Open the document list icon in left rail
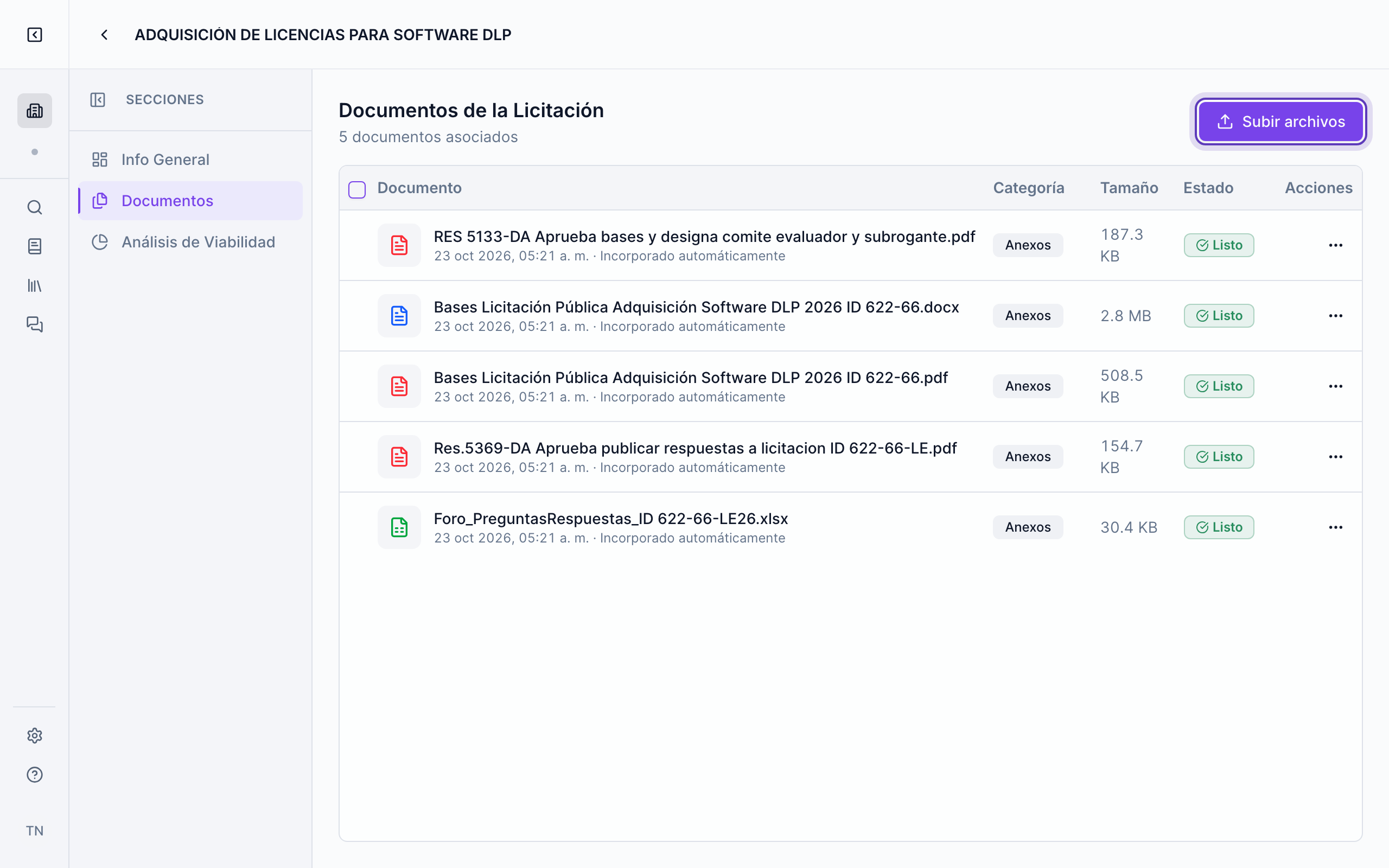The image size is (1389, 868). tap(34, 246)
